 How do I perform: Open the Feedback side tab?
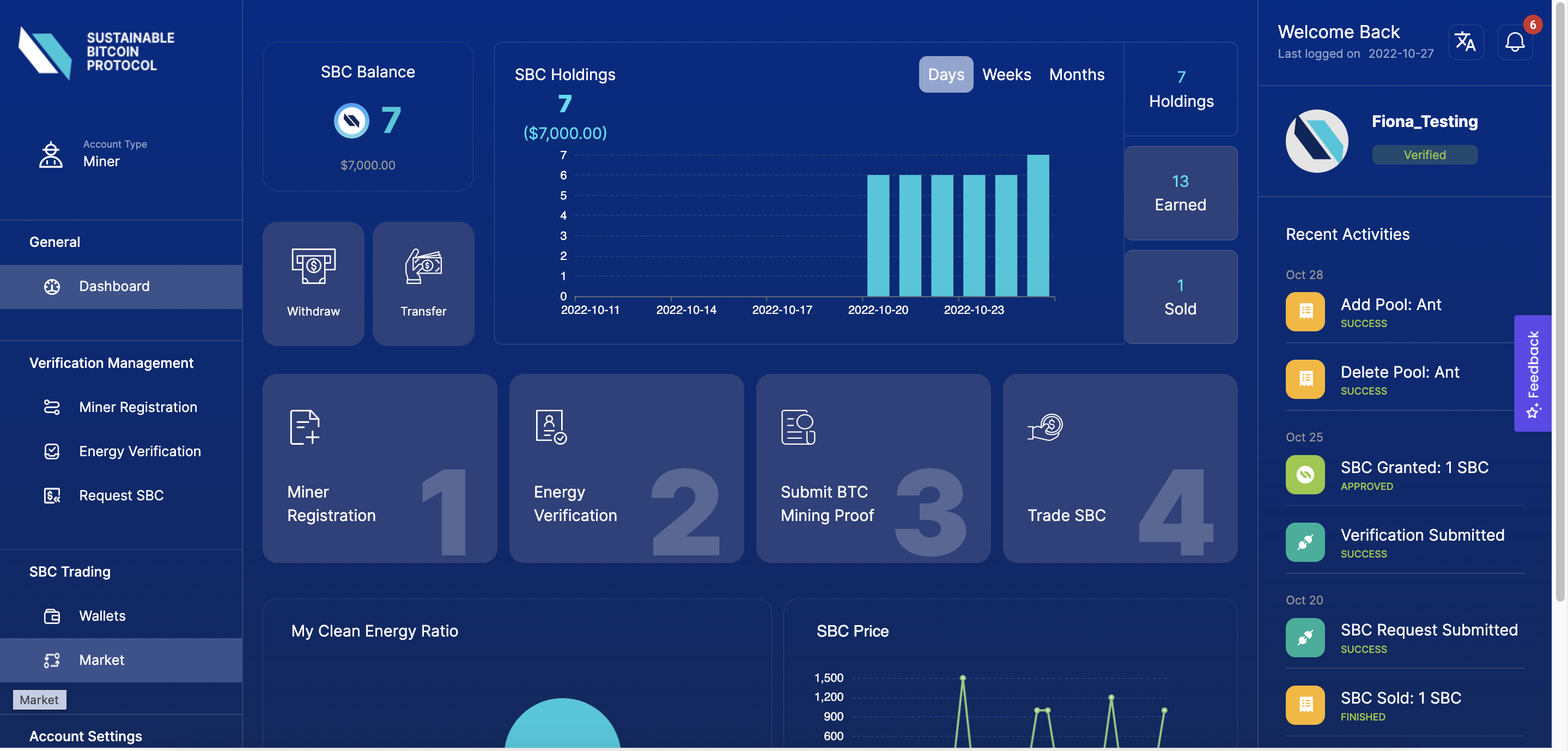[x=1533, y=373]
